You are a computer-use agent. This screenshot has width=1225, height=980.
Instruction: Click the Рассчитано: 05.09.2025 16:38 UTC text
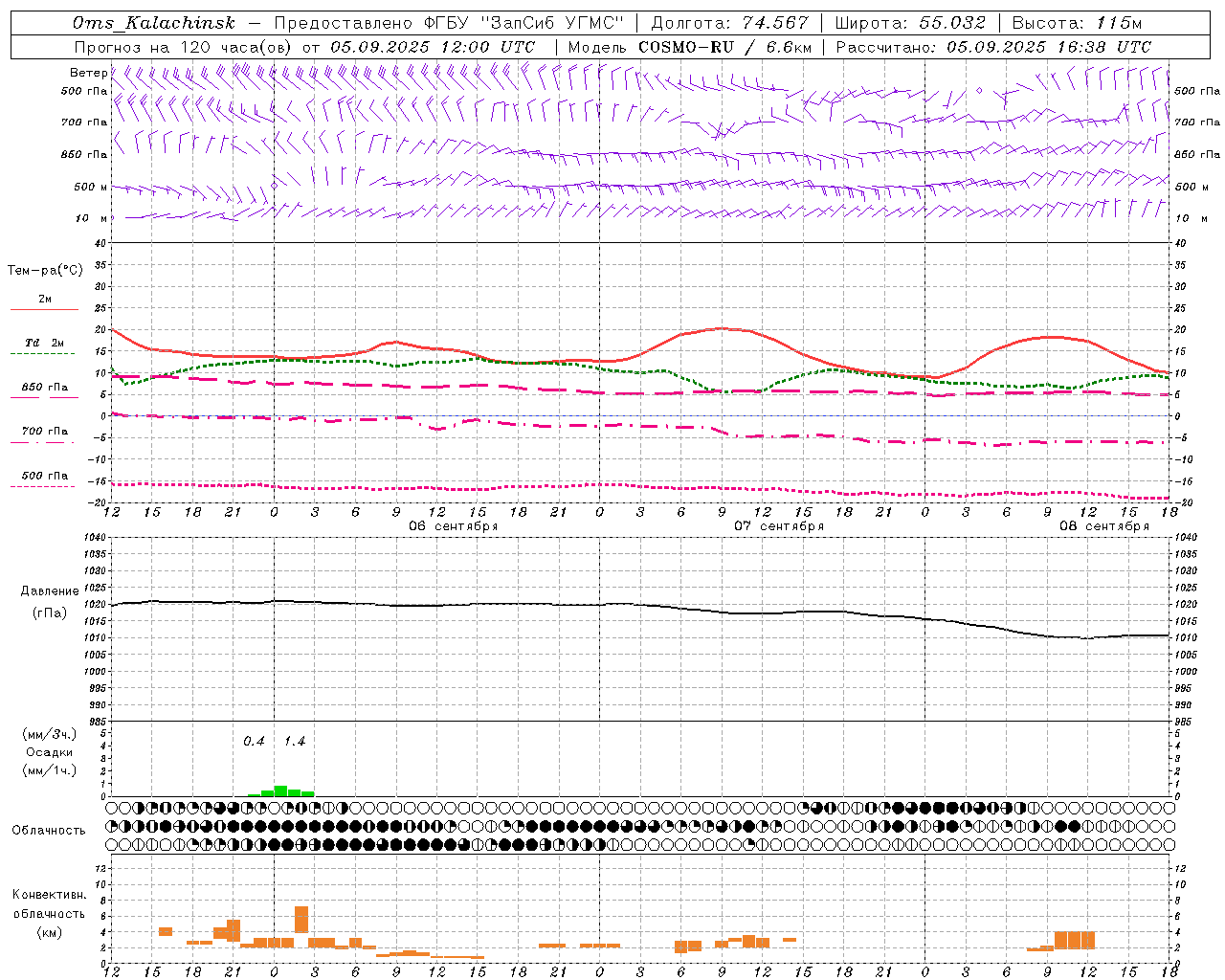[x=993, y=47]
